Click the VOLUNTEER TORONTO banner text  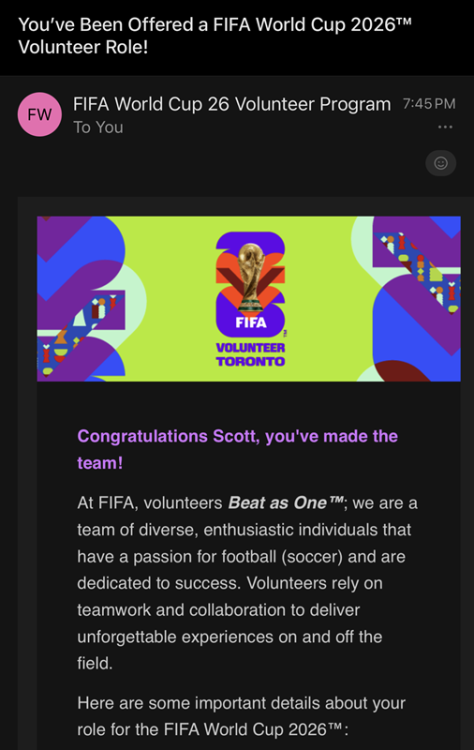250,354
